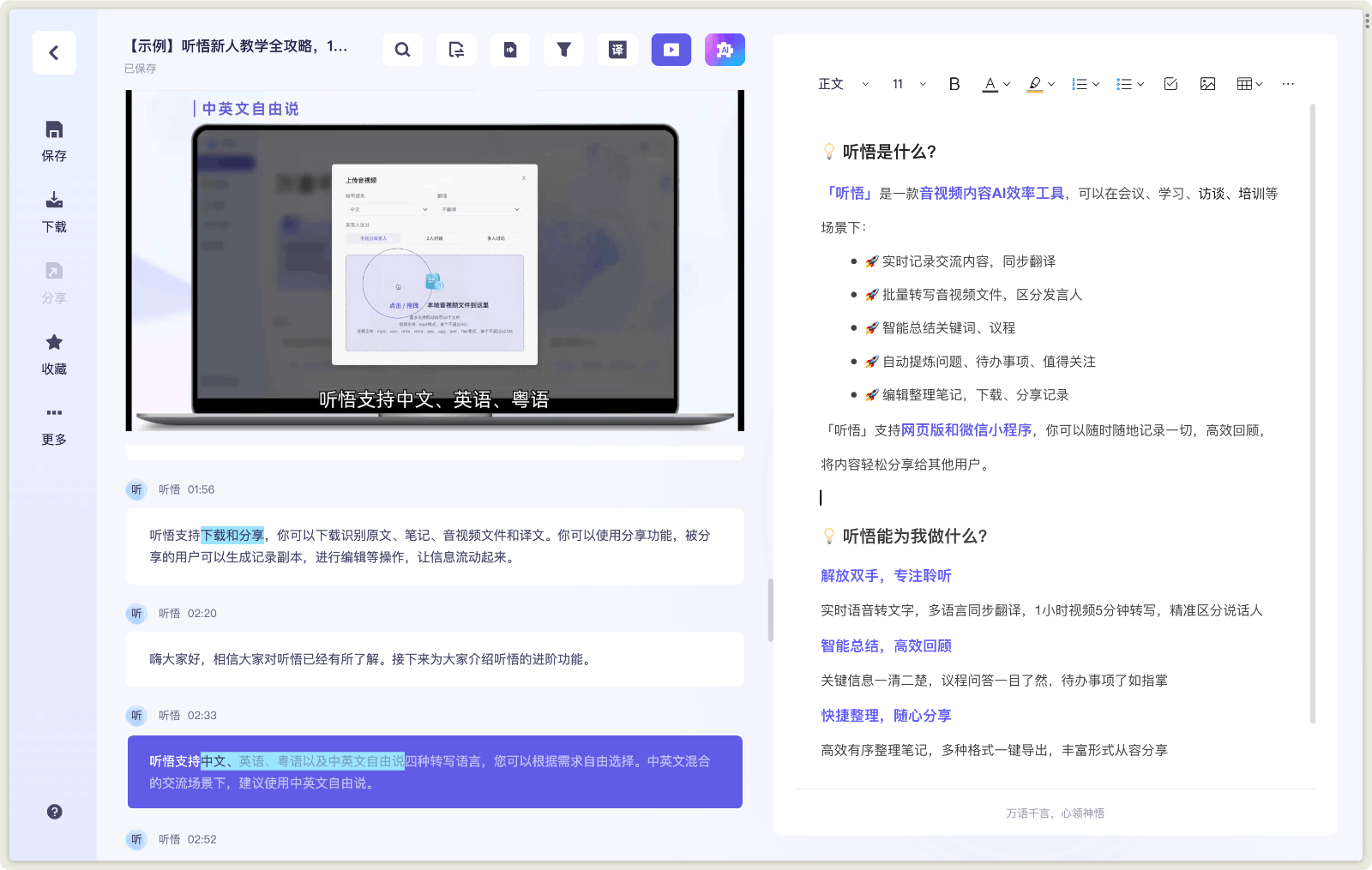Click highlighted text 下载和分享 in transcript

click(x=232, y=536)
